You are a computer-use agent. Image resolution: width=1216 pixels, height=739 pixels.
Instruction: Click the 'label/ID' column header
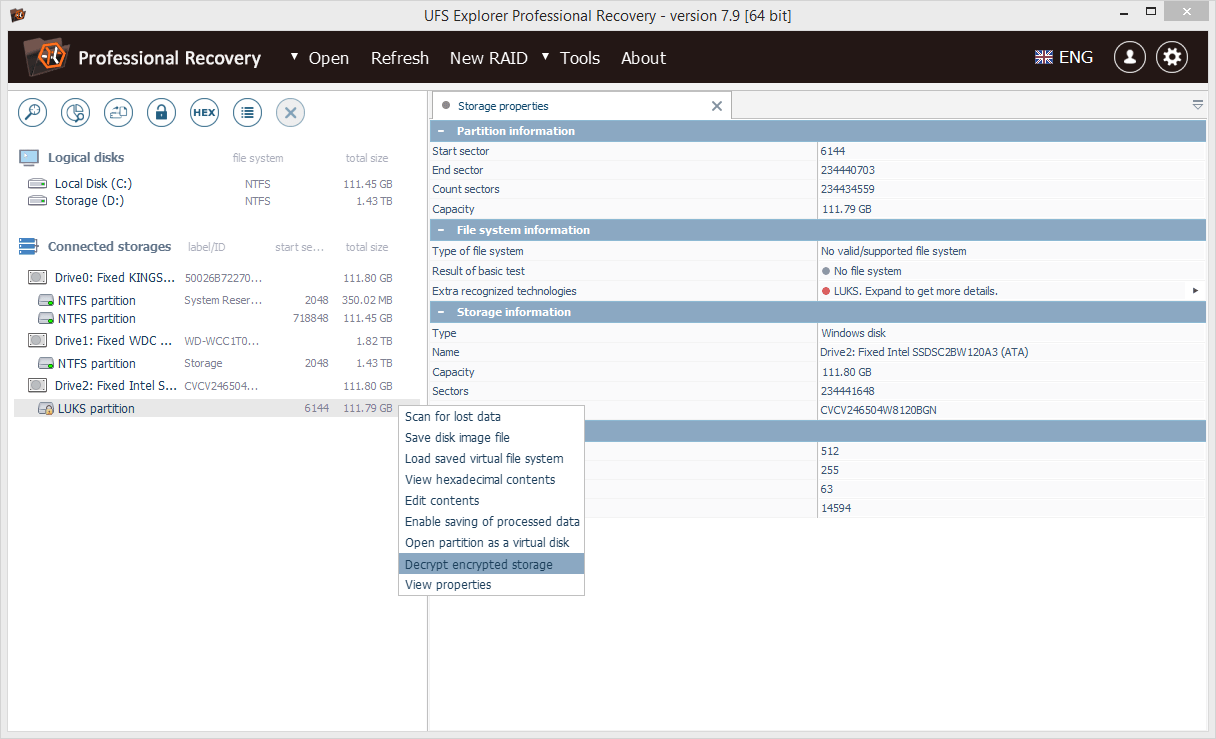(207, 247)
